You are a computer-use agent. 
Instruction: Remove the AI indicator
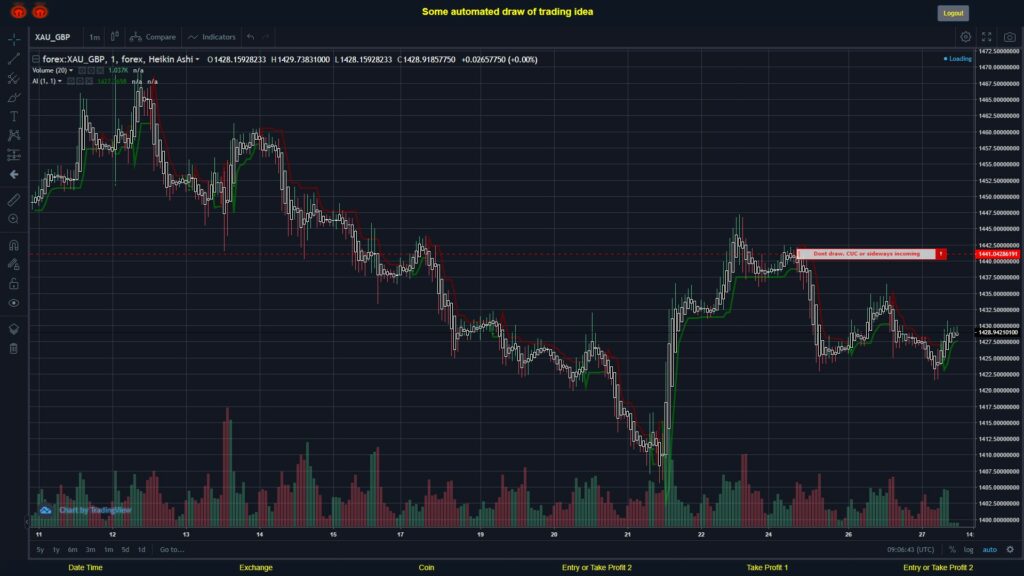point(89,82)
